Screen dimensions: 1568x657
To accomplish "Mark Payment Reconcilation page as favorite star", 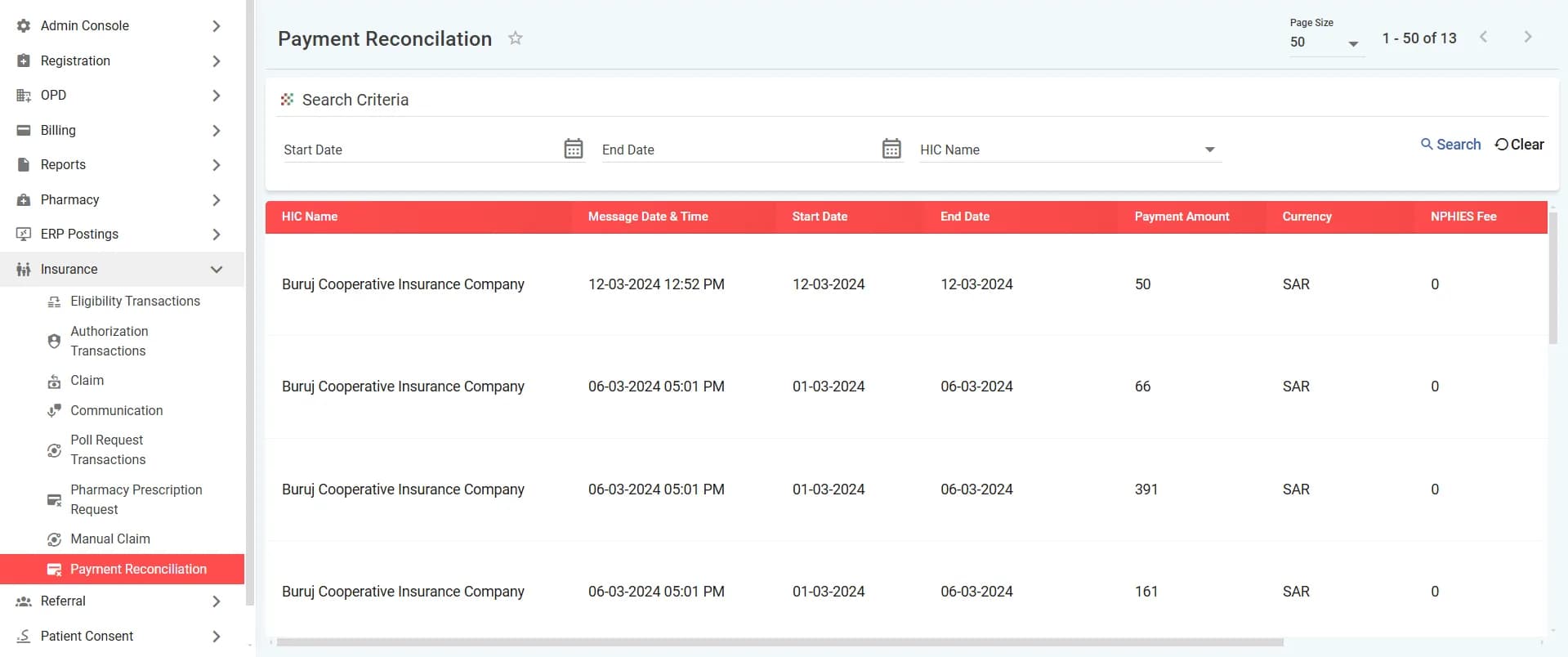I will click(x=516, y=38).
